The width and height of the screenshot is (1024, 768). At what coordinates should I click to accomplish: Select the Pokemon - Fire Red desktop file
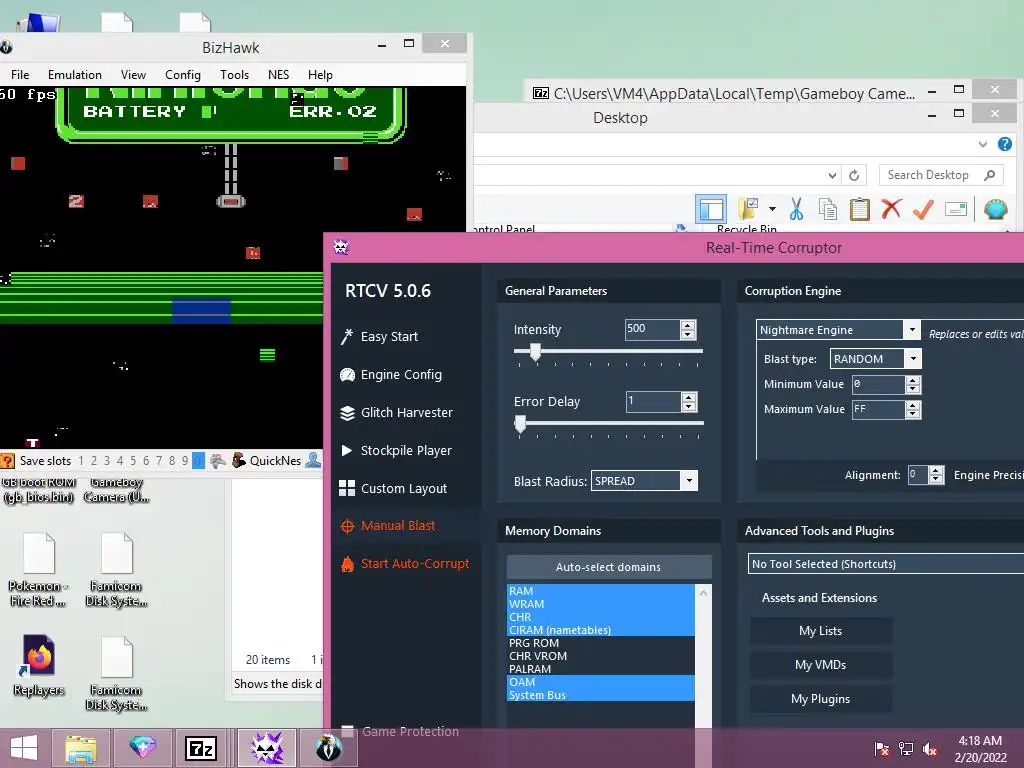39,569
